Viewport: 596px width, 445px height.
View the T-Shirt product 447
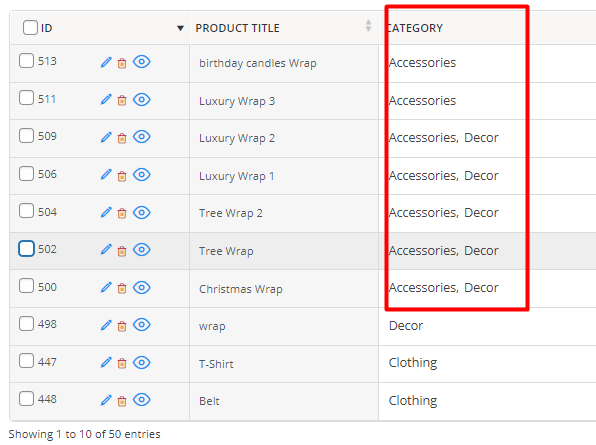click(142, 363)
